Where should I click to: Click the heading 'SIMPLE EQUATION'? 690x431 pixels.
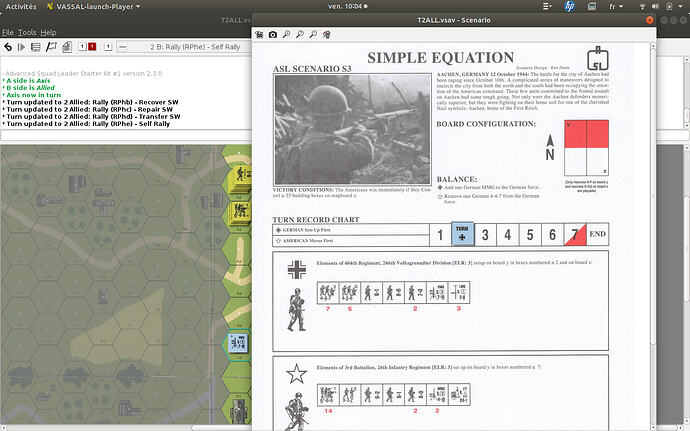(x=440, y=58)
